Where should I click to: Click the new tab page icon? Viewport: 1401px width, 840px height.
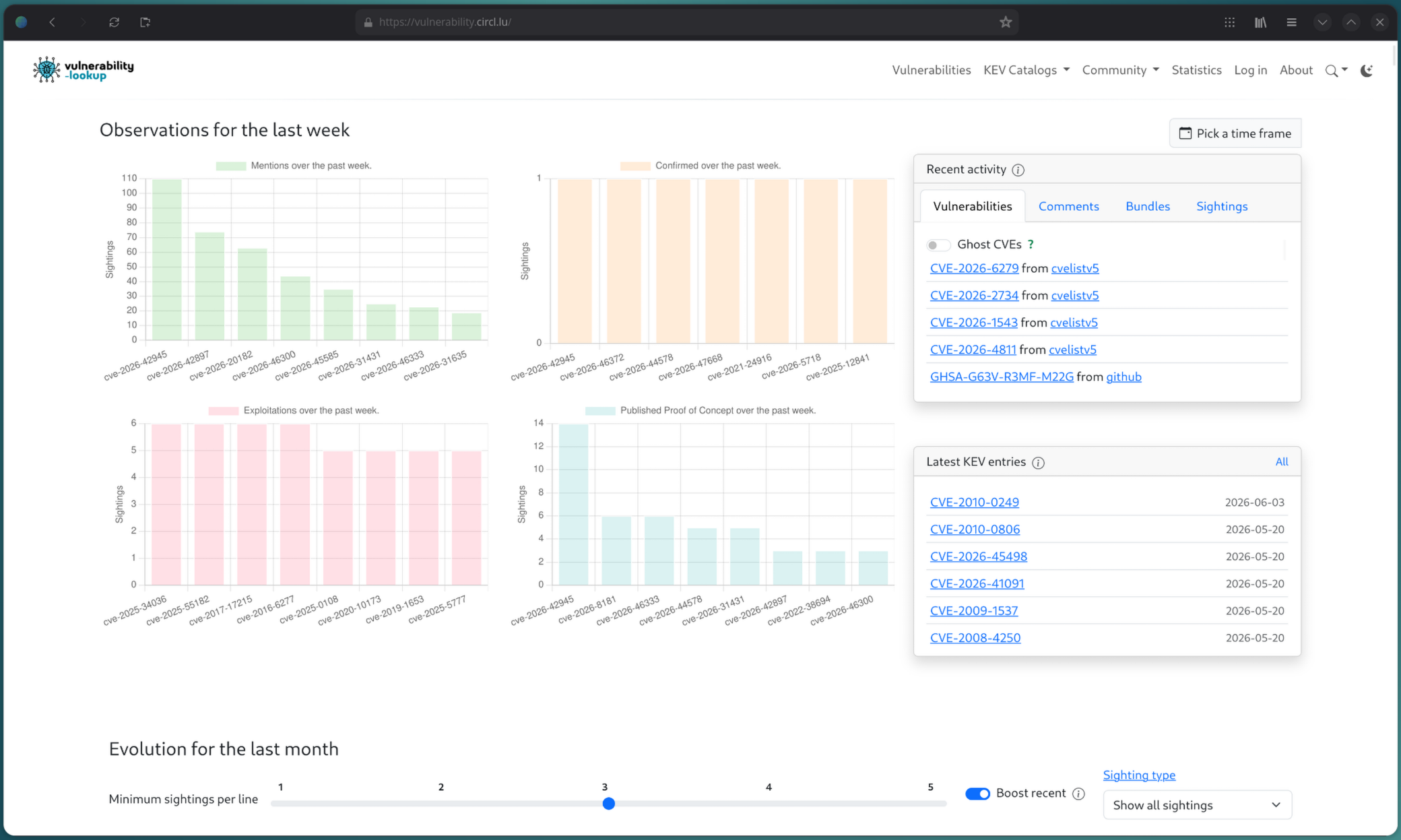(145, 22)
